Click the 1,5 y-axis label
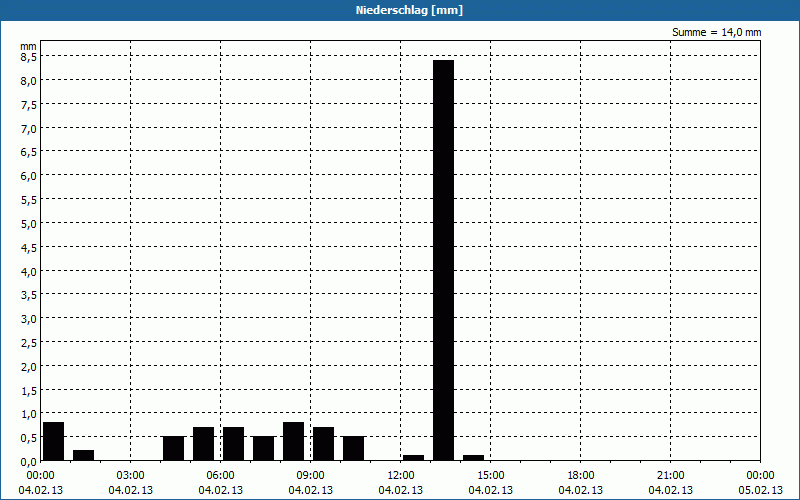 click(29, 390)
